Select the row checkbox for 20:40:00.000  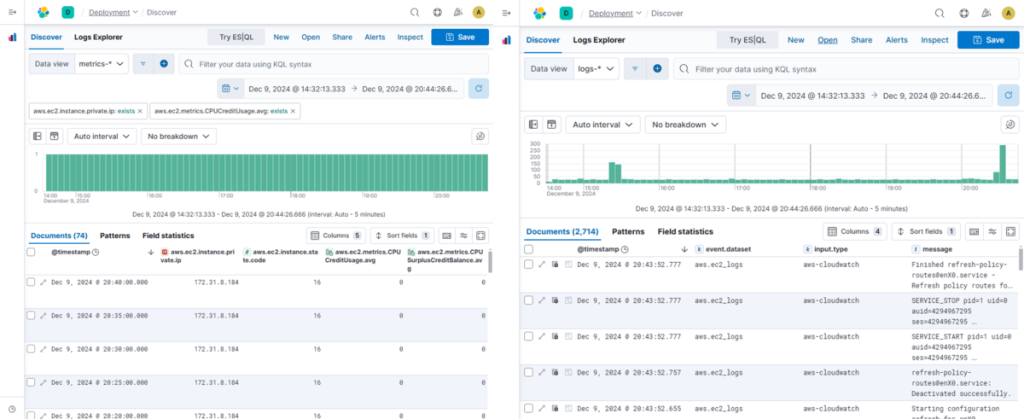pyautogui.click(x=31, y=283)
